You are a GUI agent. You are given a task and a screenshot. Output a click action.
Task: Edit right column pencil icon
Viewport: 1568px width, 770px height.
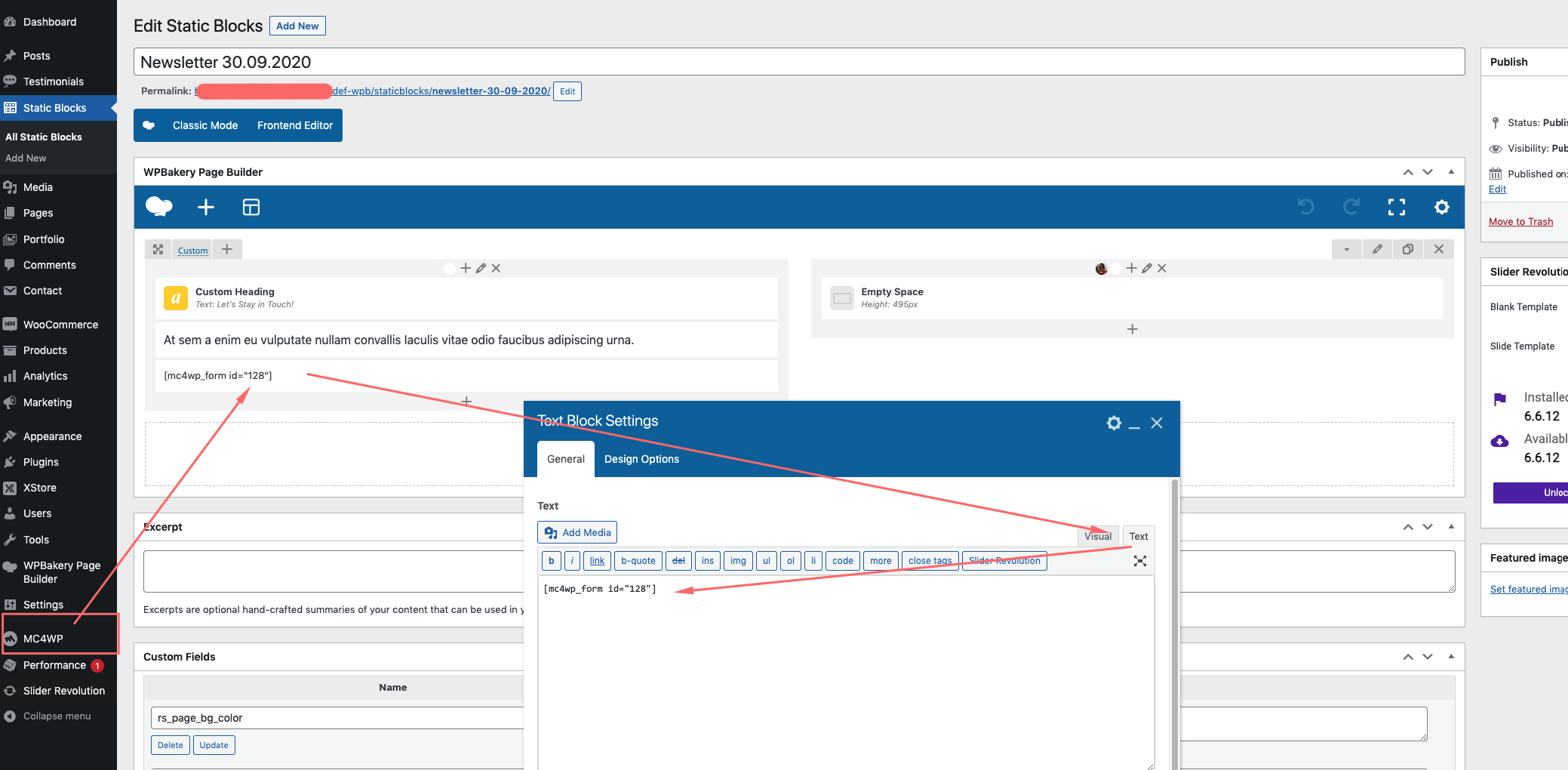(1147, 268)
